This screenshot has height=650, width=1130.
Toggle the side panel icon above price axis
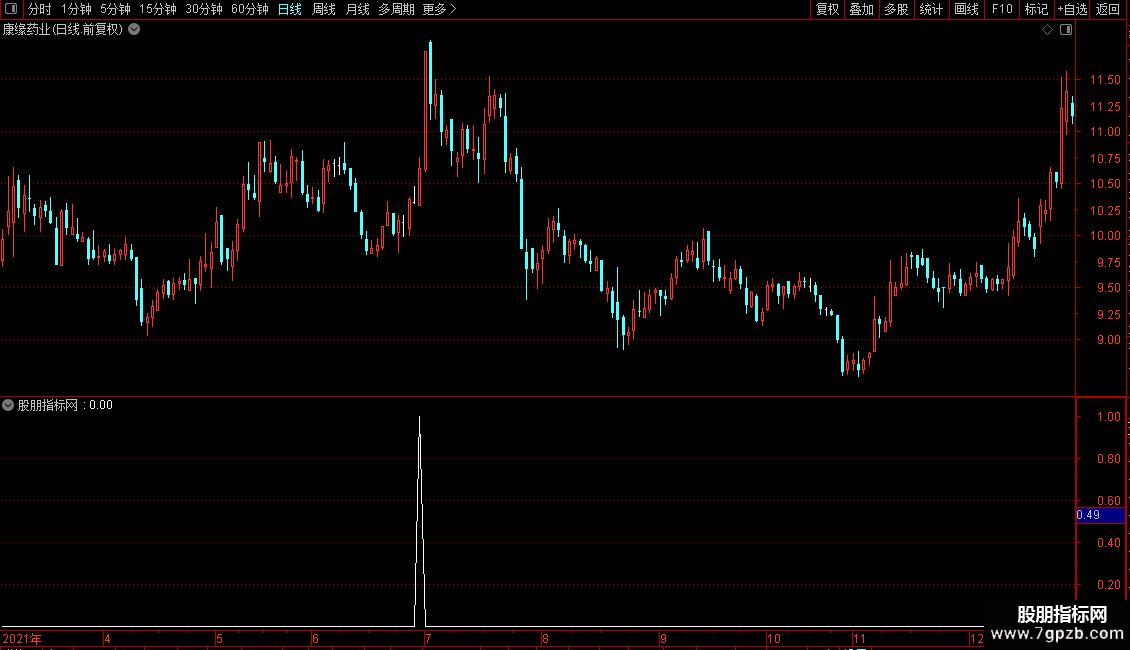pyautogui.click(x=1066, y=30)
